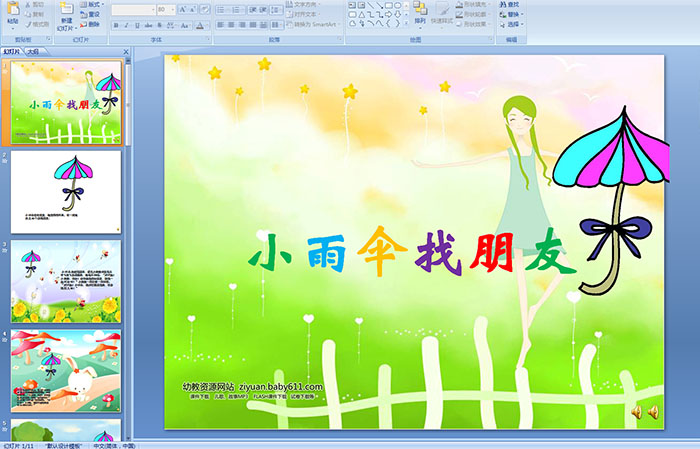The width and height of the screenshot is (700, 449).
Task: Click the Copy (复制) icon
Action: (x=28, y=14)
